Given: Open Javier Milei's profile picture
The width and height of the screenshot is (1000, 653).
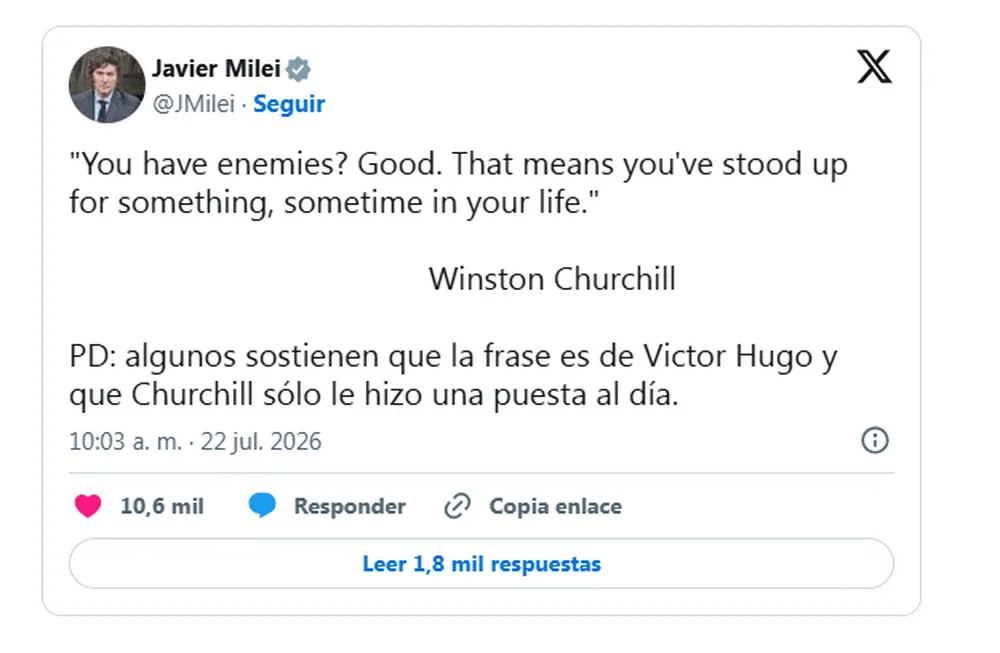Looking at the screenshot, I should pos(107,84).
